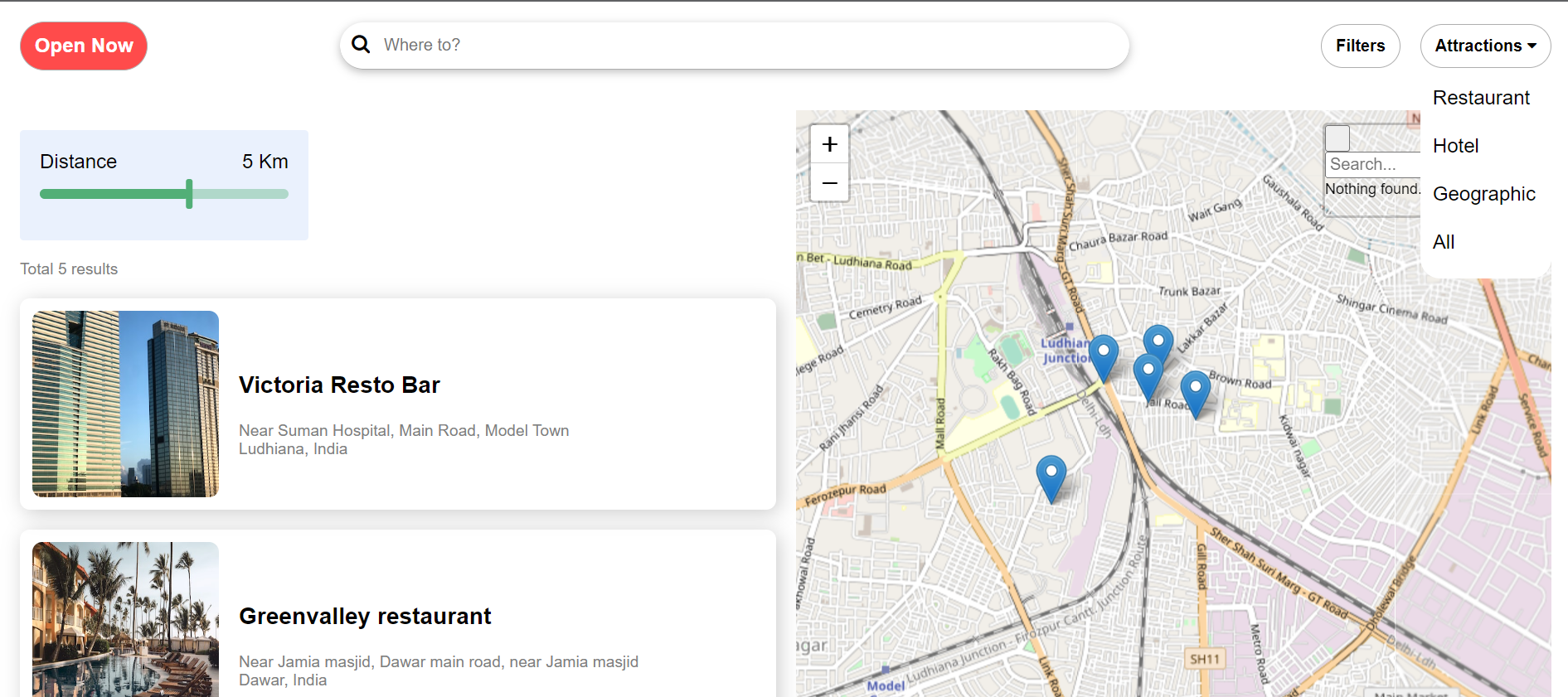1568x697 pixels.
Task: Toggle the Open Now filter
Action: pos(84,46)
